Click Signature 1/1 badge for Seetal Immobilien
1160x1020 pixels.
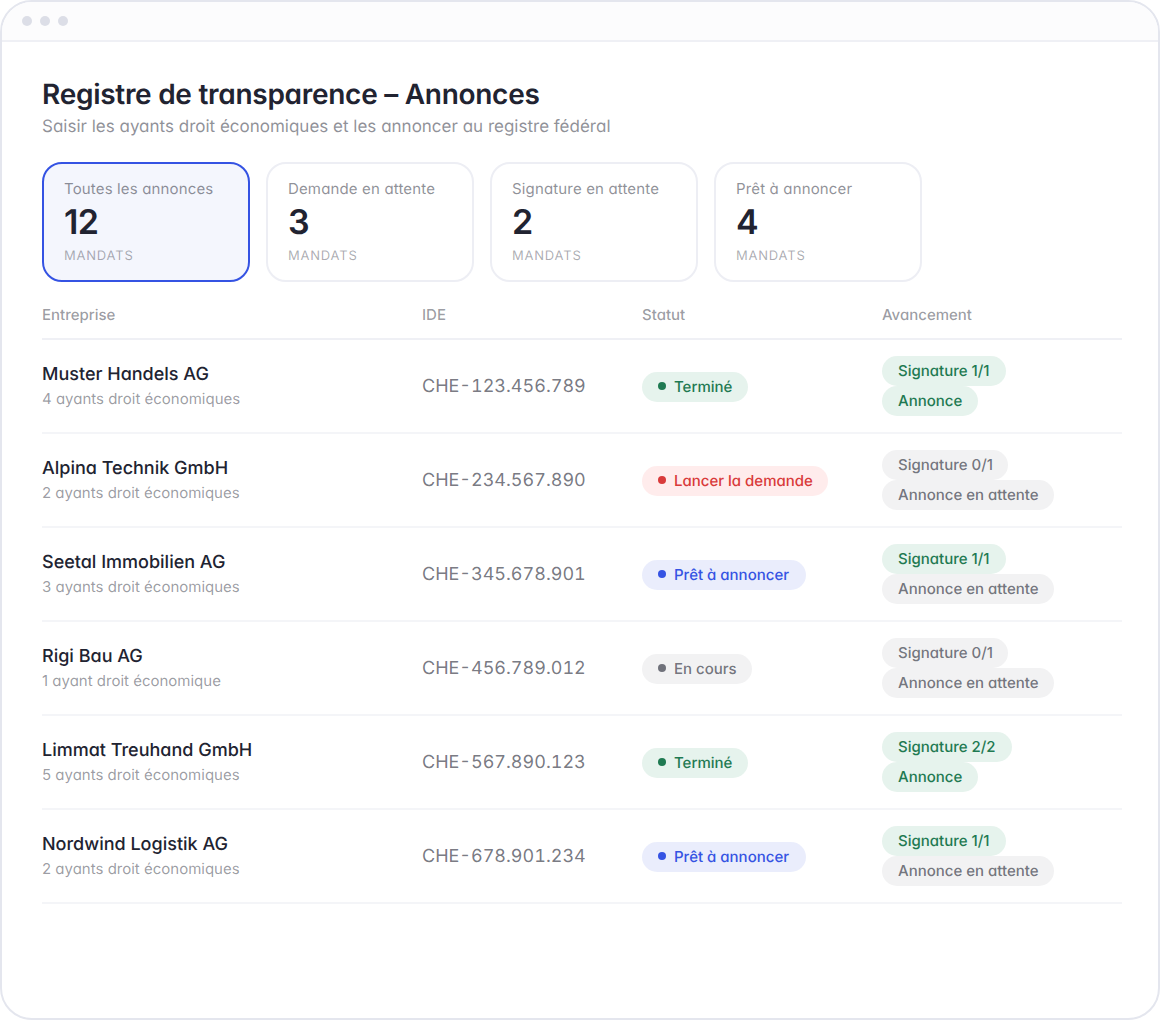[x=944, y=558]
